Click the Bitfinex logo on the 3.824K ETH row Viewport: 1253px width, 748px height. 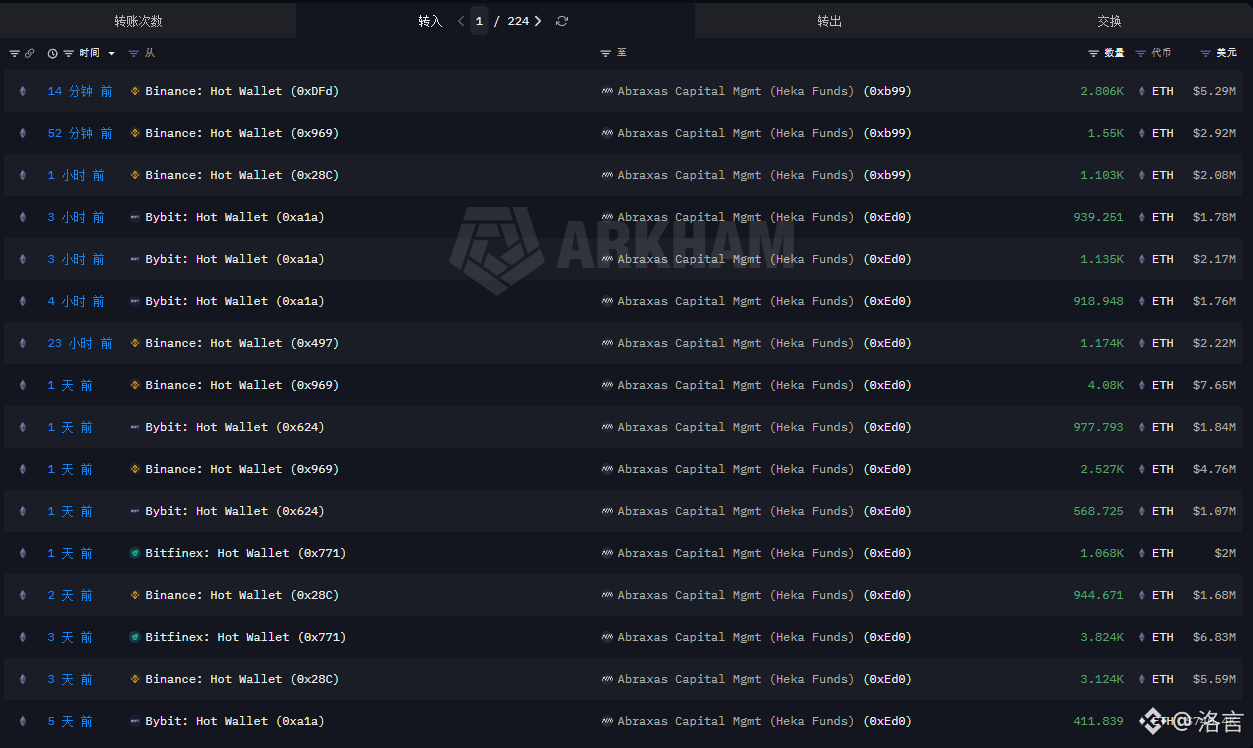(136, 637)
